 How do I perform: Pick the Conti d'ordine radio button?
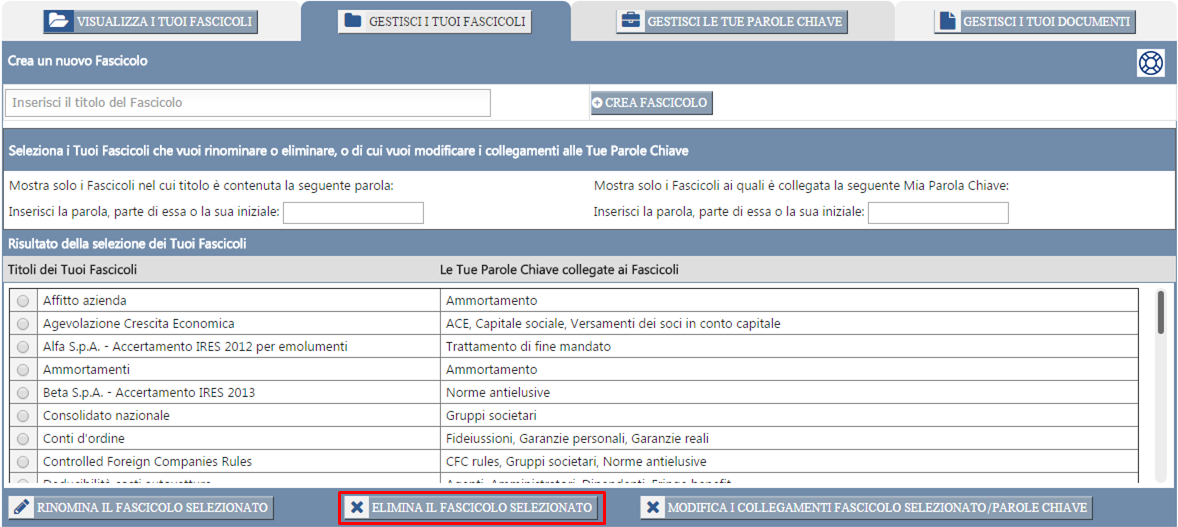pos(23,439)
